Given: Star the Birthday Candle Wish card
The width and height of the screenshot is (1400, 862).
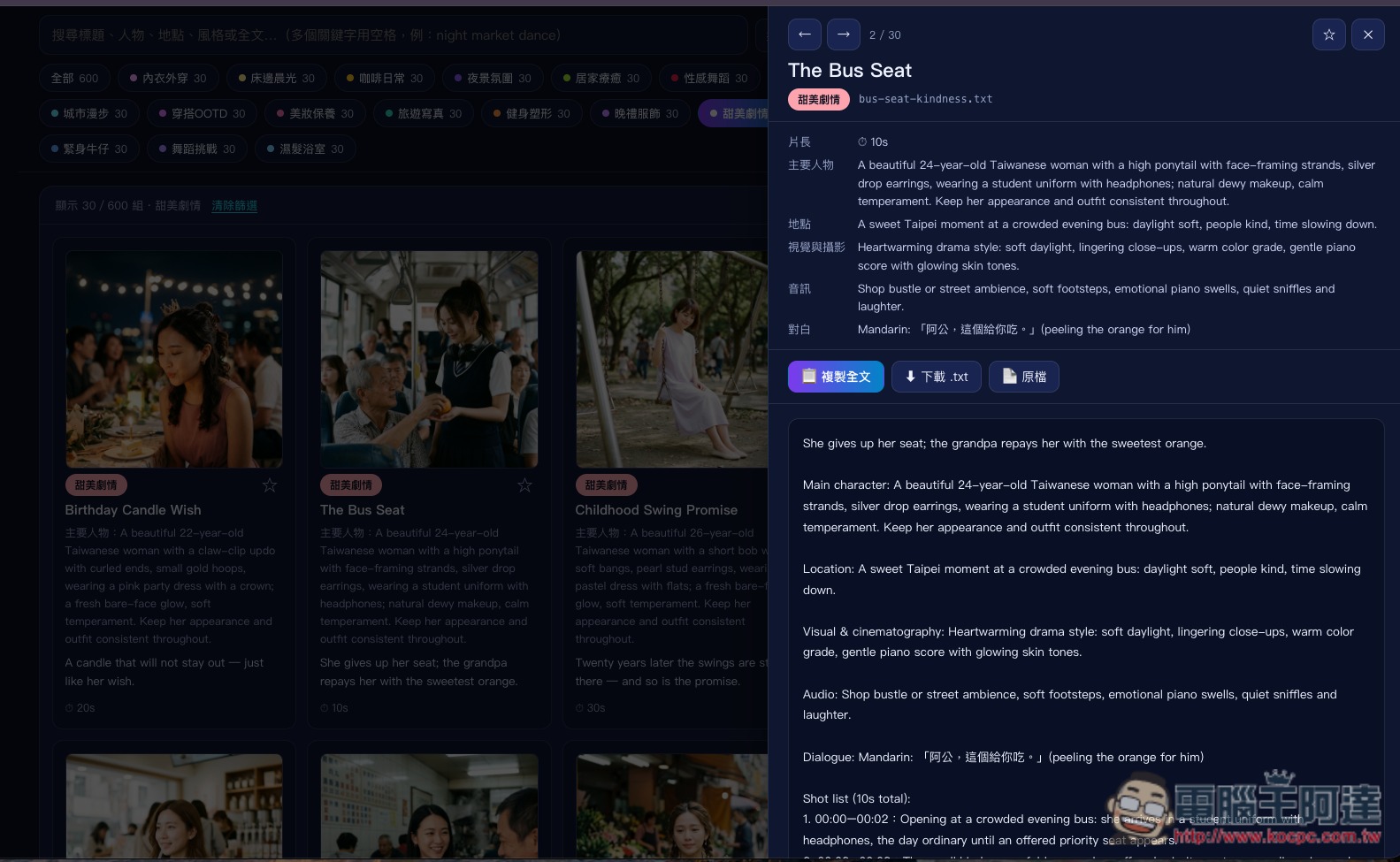Looking at the screenshot, I should 270,484.
